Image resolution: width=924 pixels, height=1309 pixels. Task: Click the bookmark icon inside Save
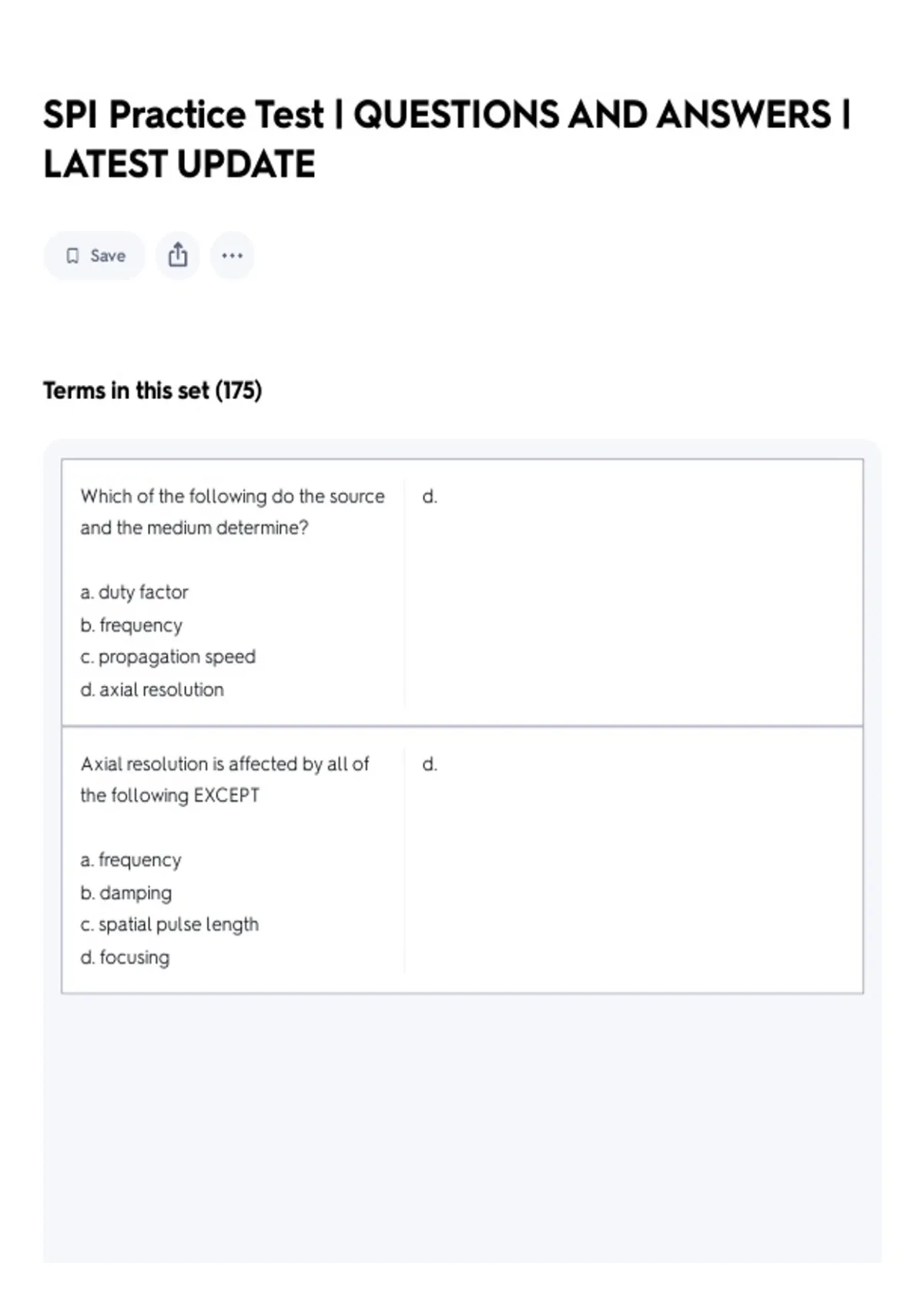pyautogui.click(x=72, y=256)
